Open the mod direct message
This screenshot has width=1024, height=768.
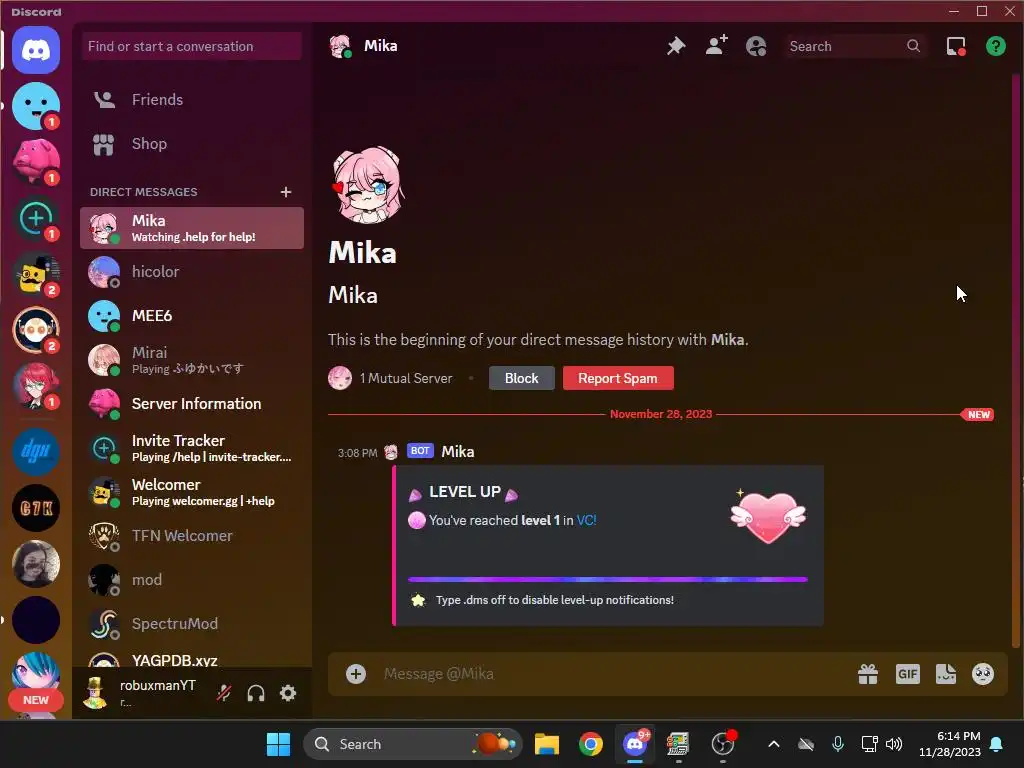(x=192, y=580)
